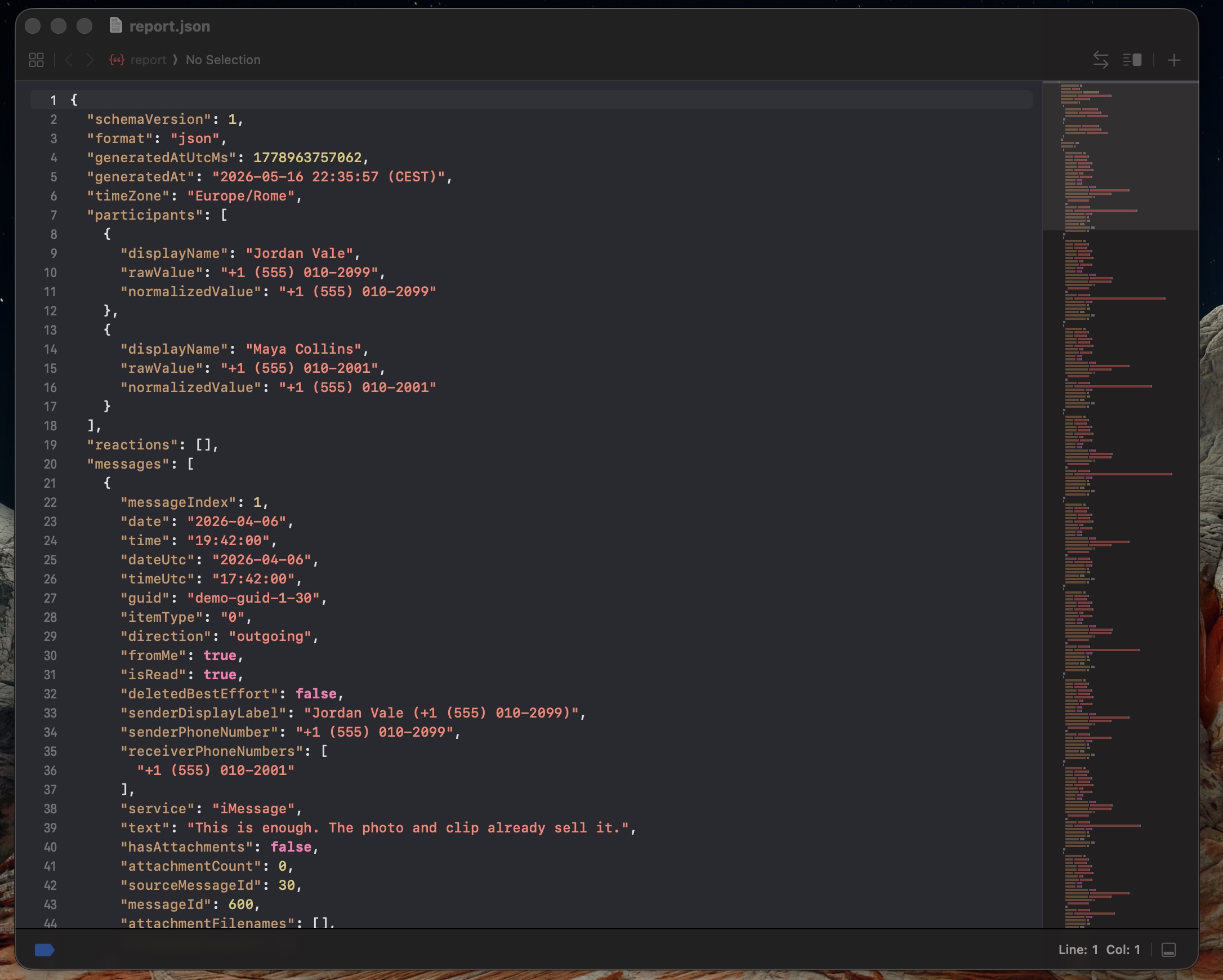Click the minimap code overview
Viewport: 1223px width, 980px height.
tap(1121, 504)
